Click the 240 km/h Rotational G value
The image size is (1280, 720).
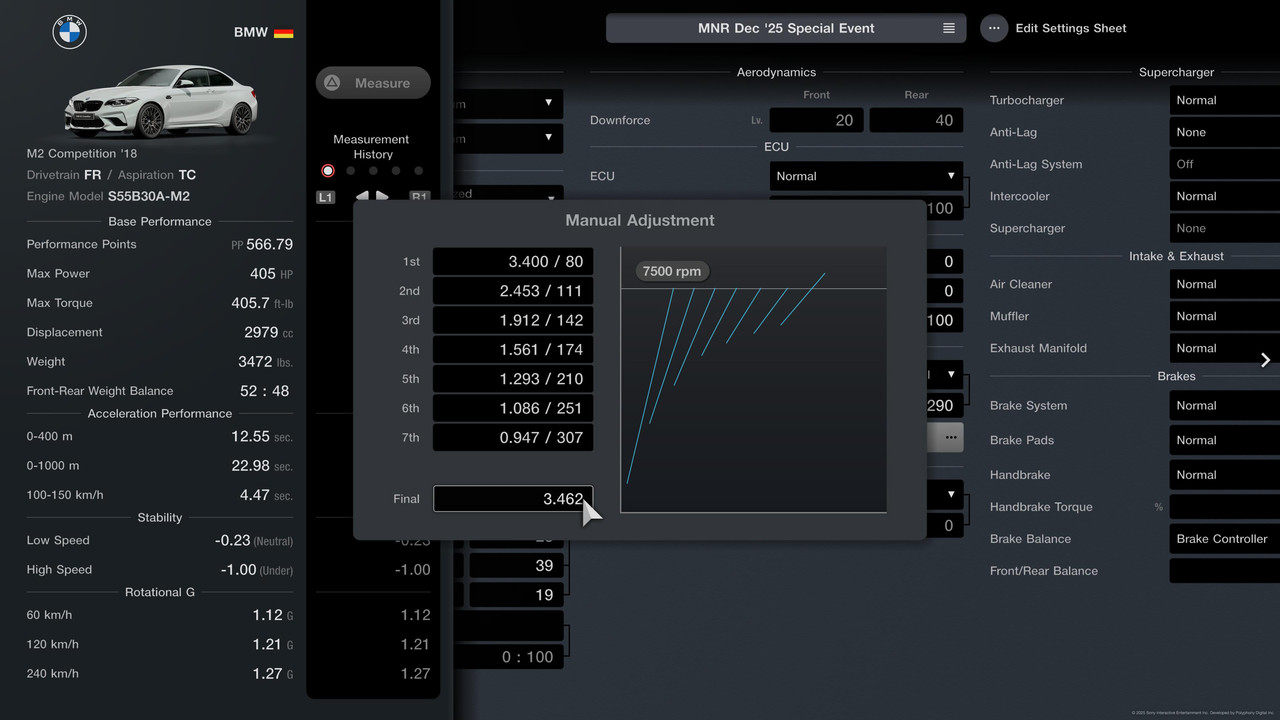273,673
